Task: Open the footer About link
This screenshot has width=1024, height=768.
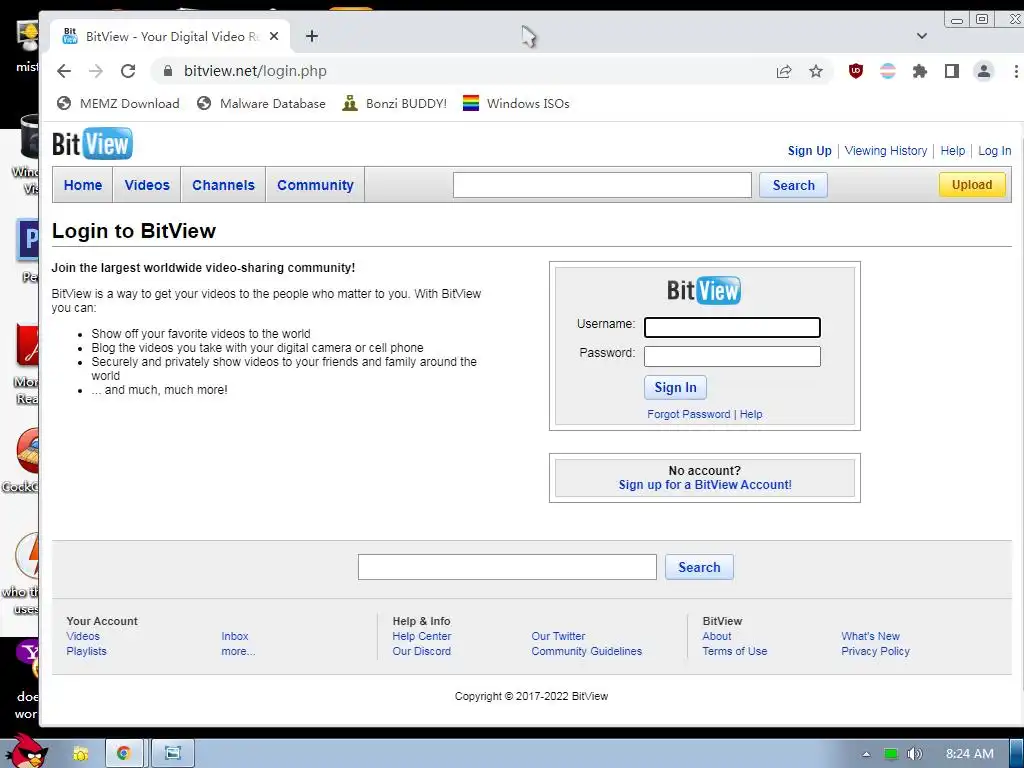Action: (x=716, y=636)
